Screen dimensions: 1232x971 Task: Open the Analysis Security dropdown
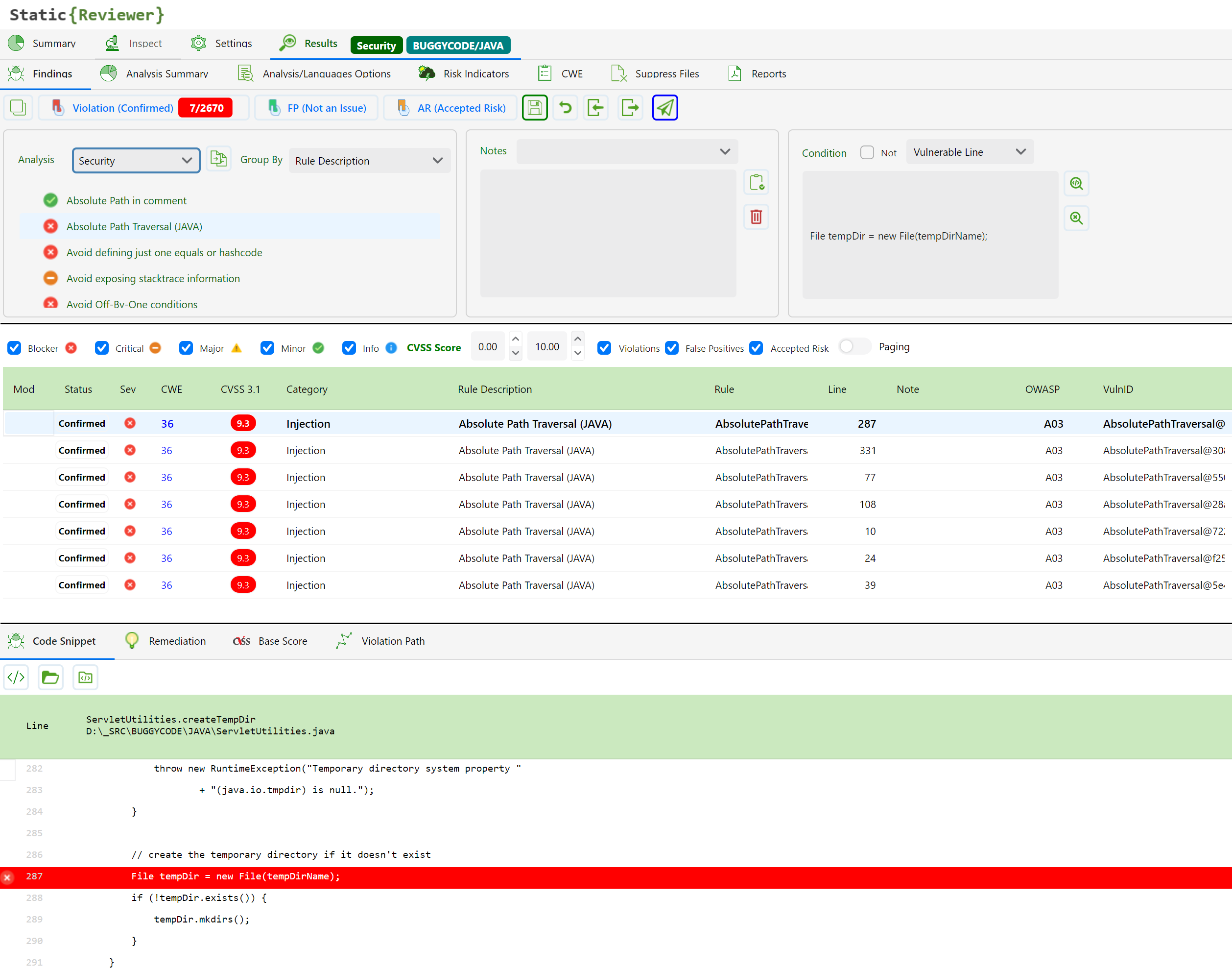136,161
